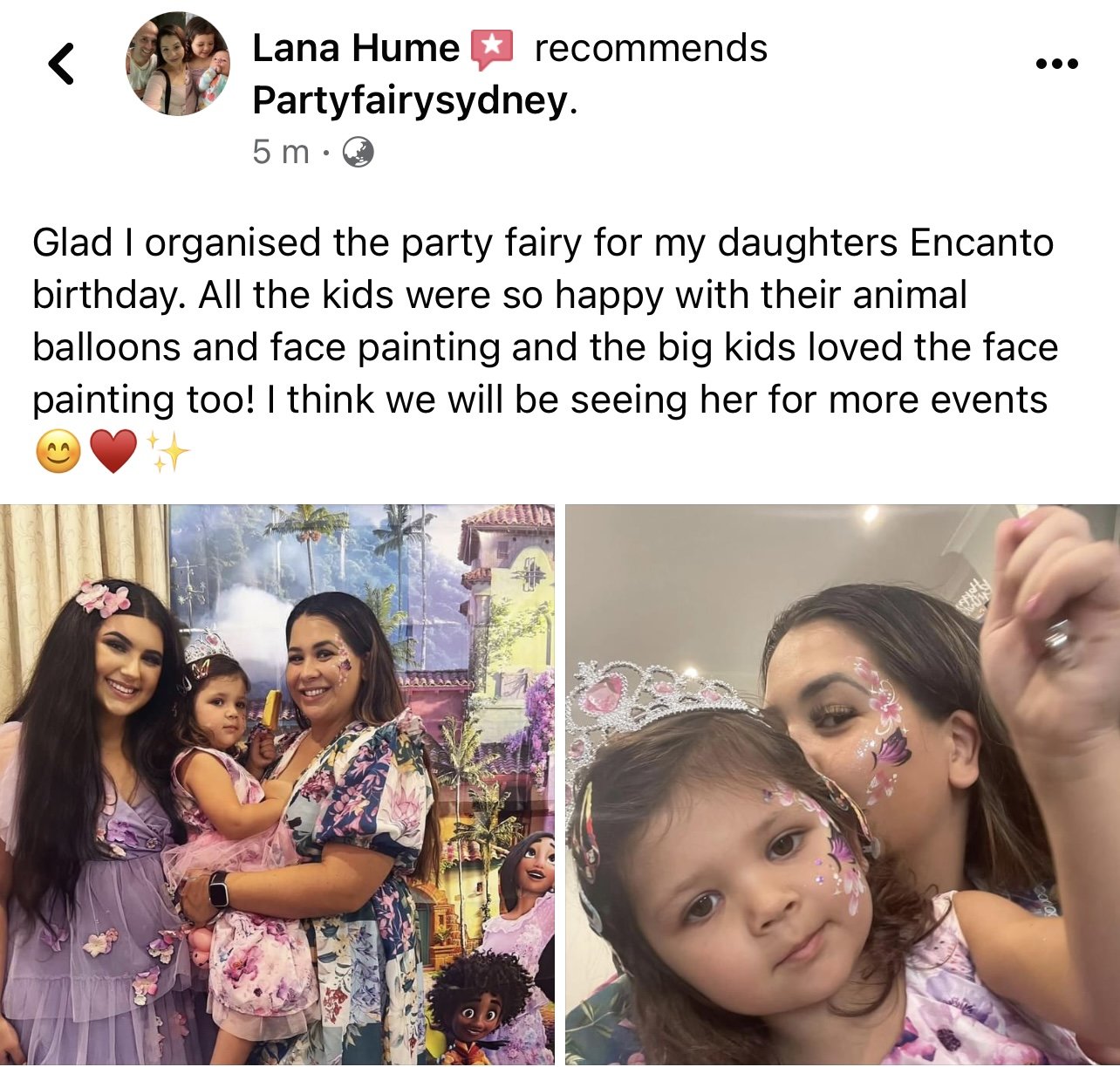Visit the Partyfairysydney page link

pyautogui.click(x=410, y=100)
